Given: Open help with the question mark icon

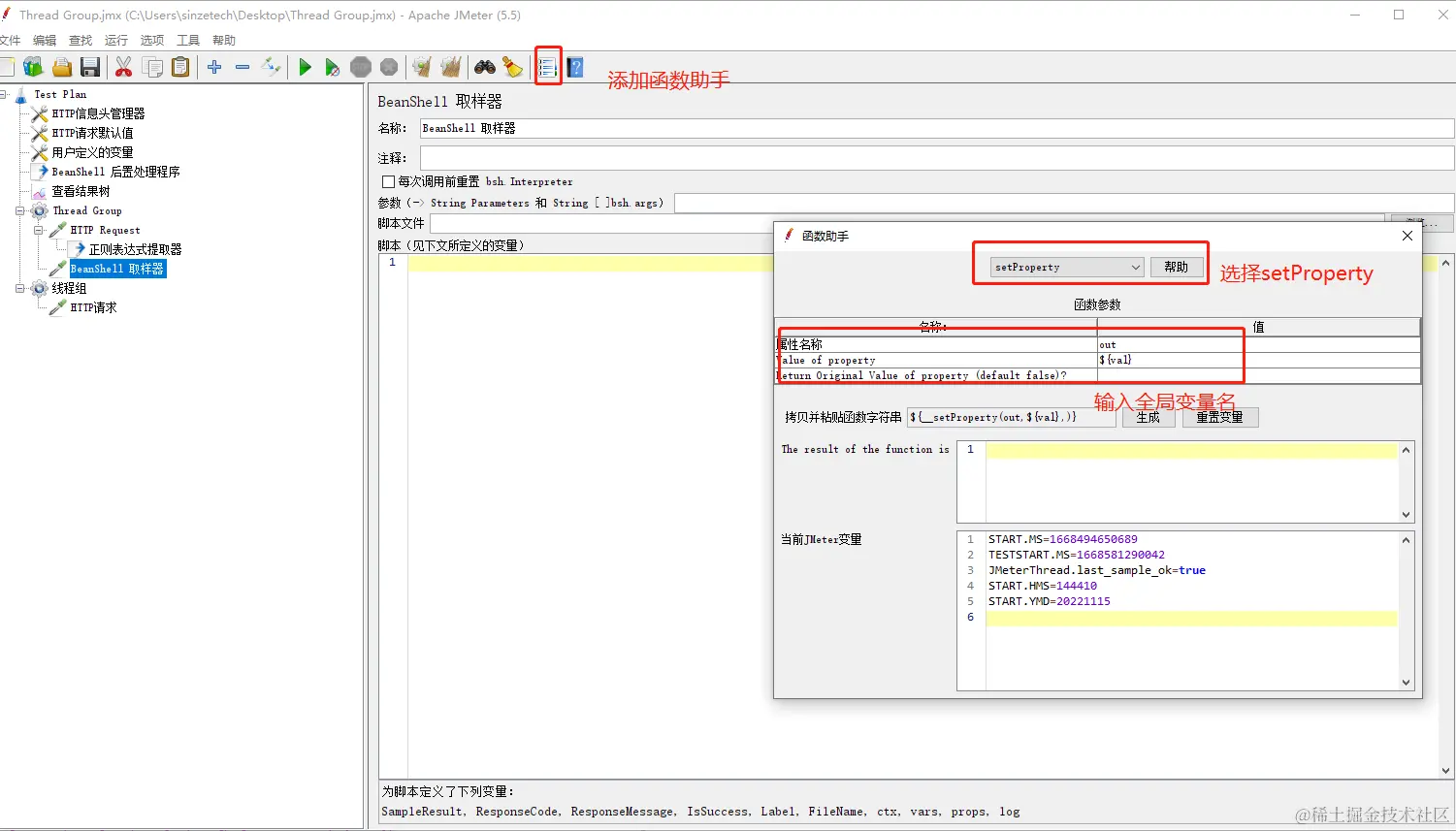Looking at the screenshot, I should tap(575, 67).
